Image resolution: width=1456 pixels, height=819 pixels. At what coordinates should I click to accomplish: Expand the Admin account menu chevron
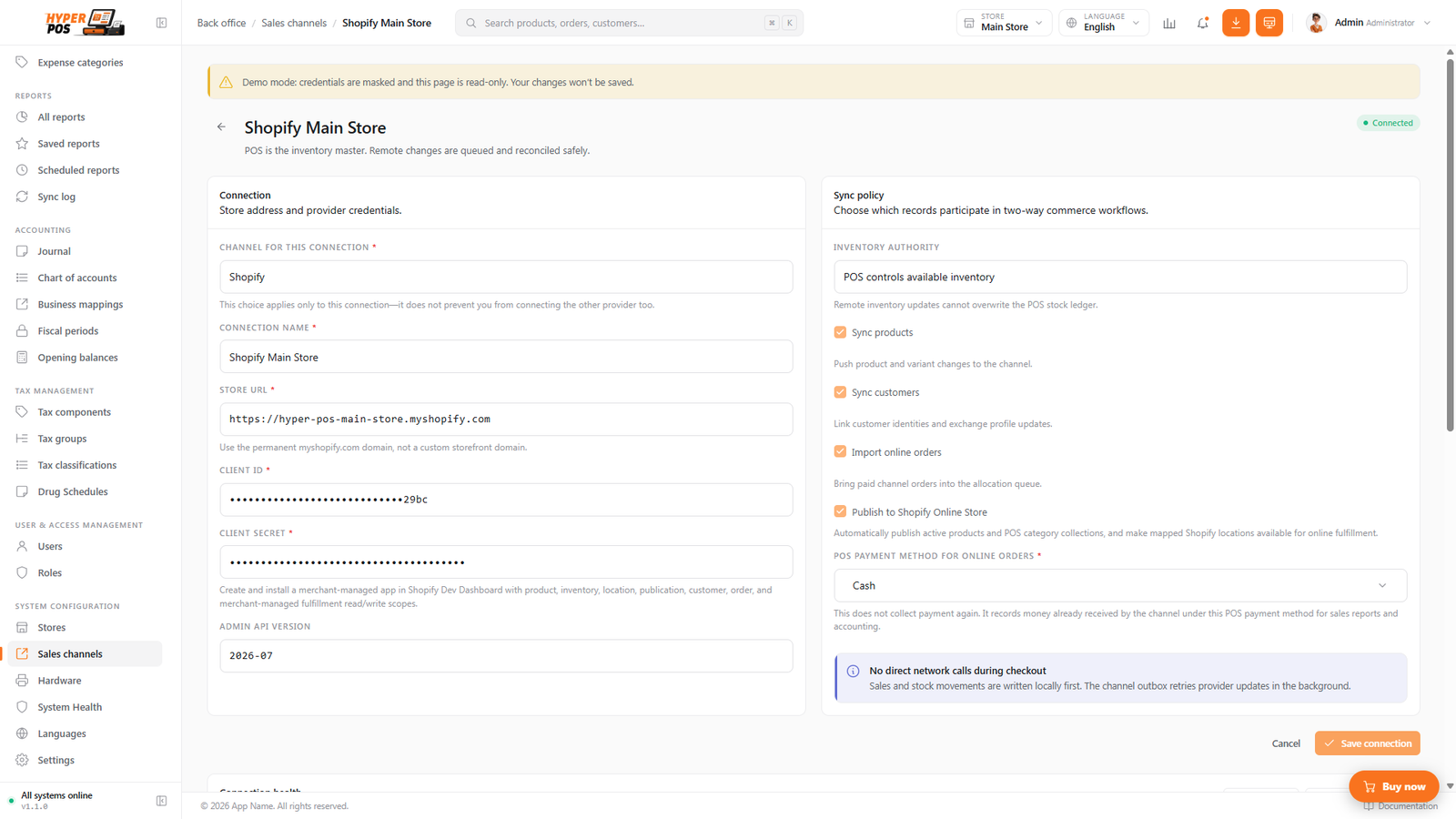(x=1427, y=23)
